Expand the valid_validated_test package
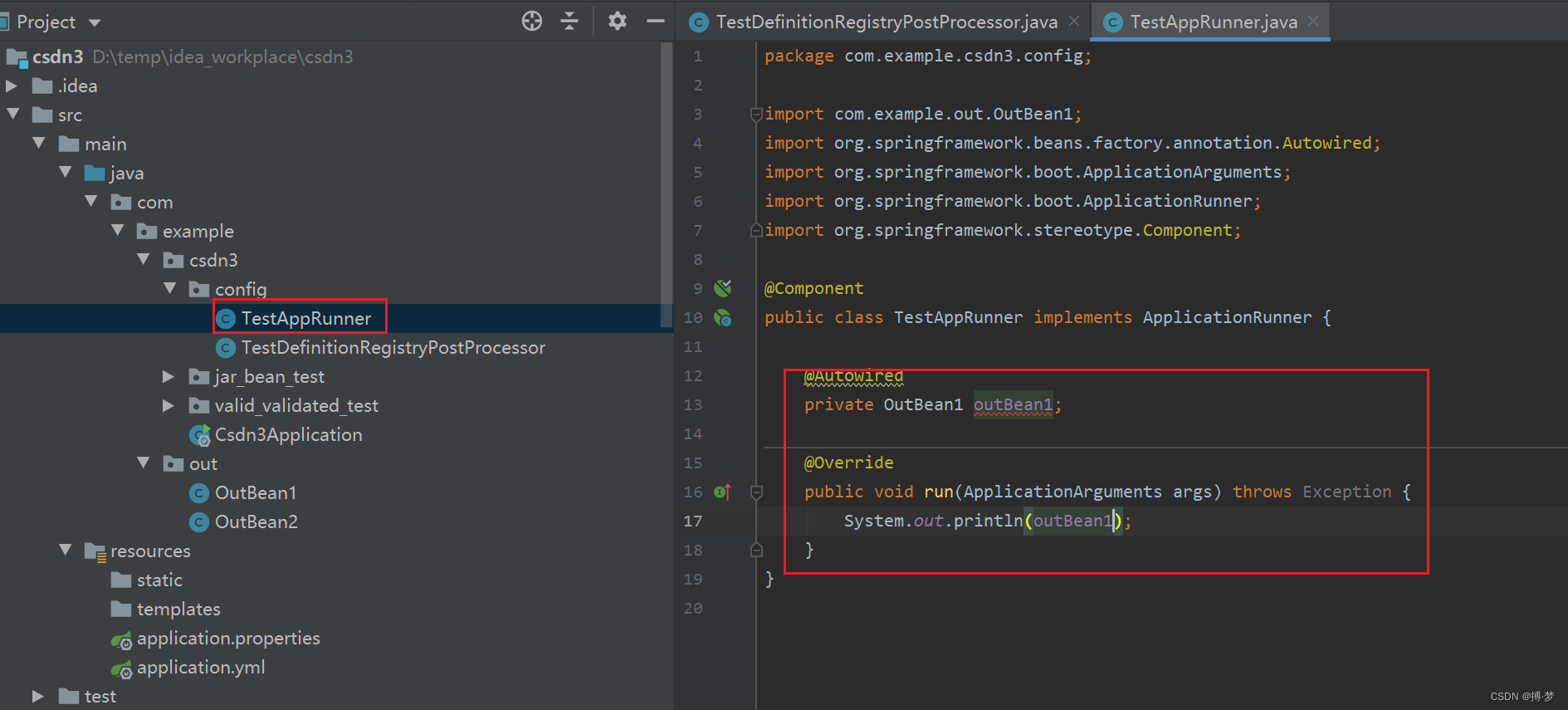This screenshot has width=1568, height=710. (169, 405)
